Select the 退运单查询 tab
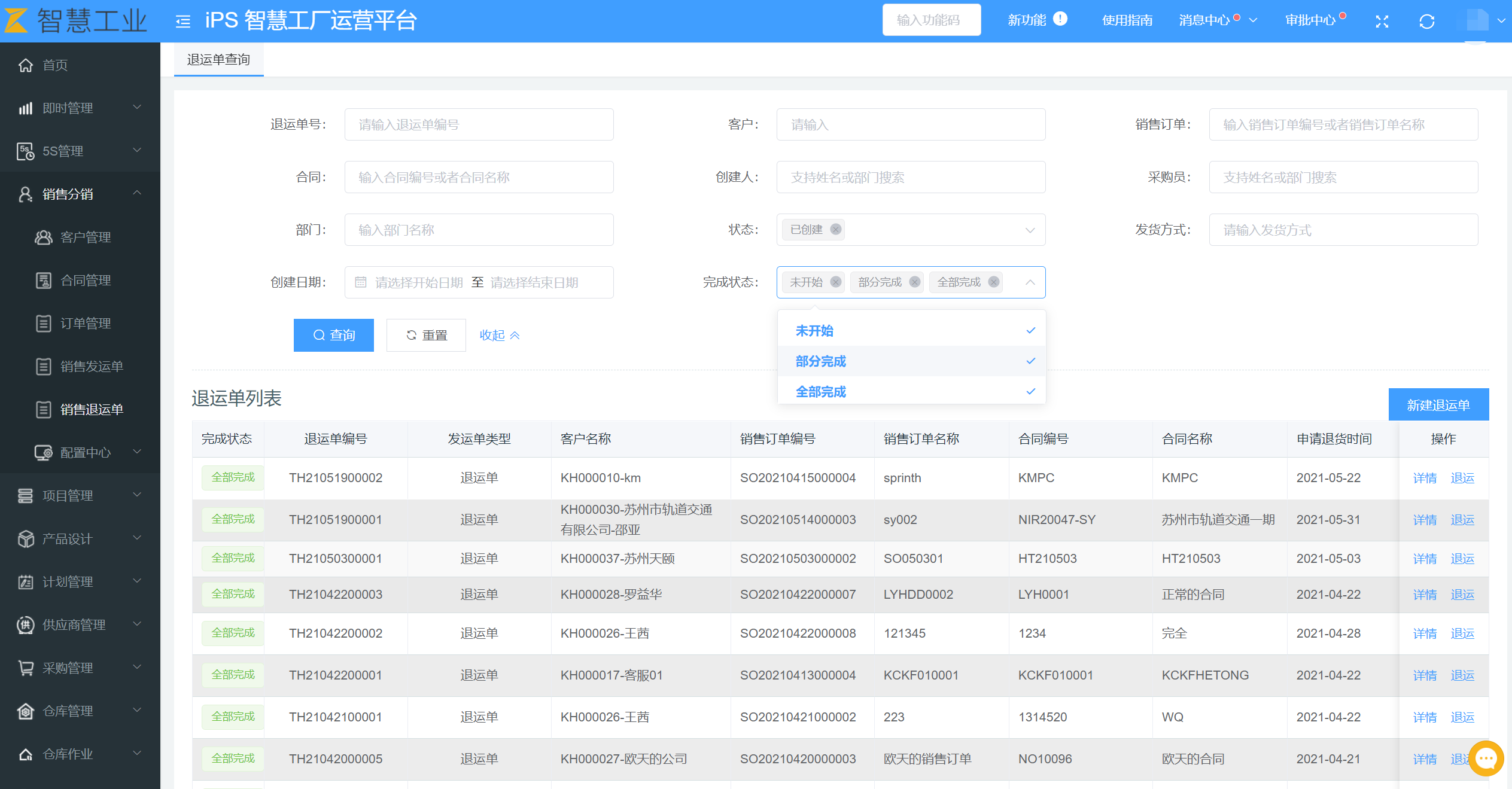 (218, 59)
